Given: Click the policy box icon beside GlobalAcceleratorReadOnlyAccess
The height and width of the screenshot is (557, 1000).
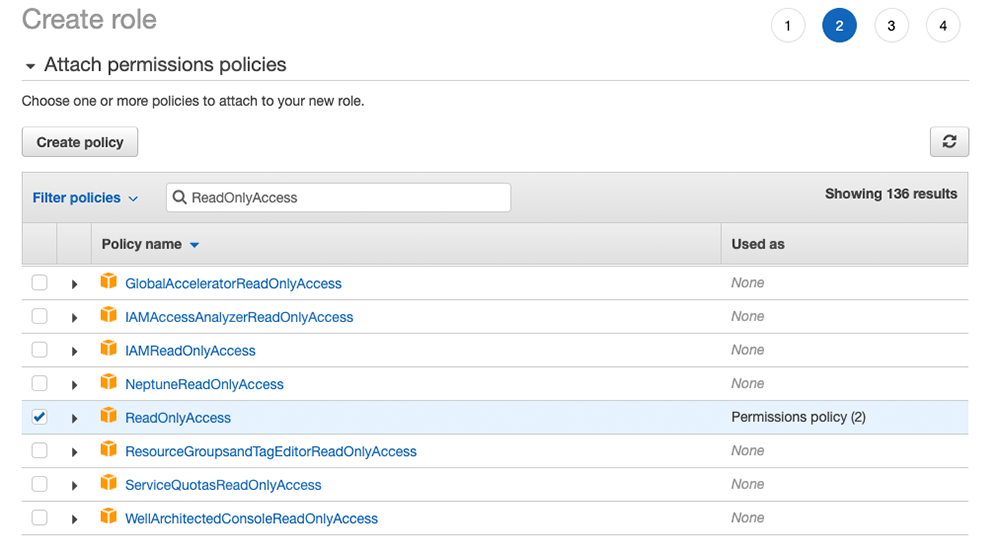Looking at the screenshot, I should [108, 281].
